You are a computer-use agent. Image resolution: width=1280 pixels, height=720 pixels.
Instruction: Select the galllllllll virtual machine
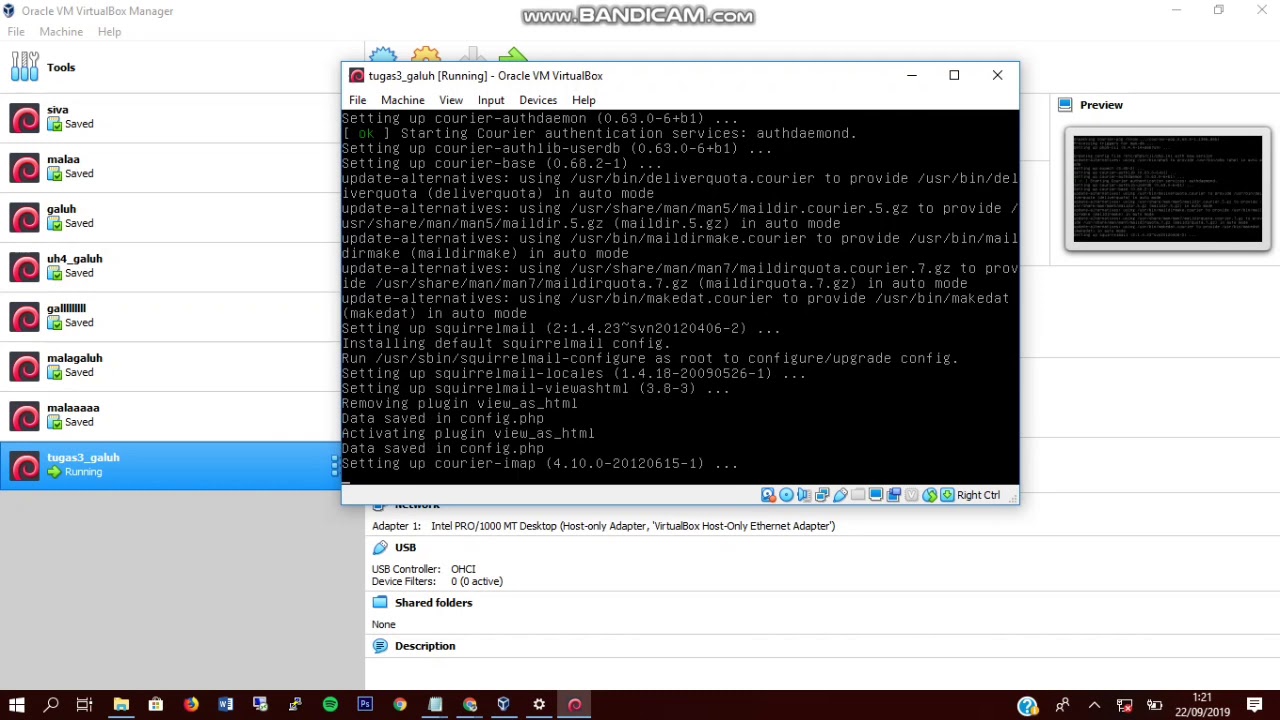click(x=170, y=316)
